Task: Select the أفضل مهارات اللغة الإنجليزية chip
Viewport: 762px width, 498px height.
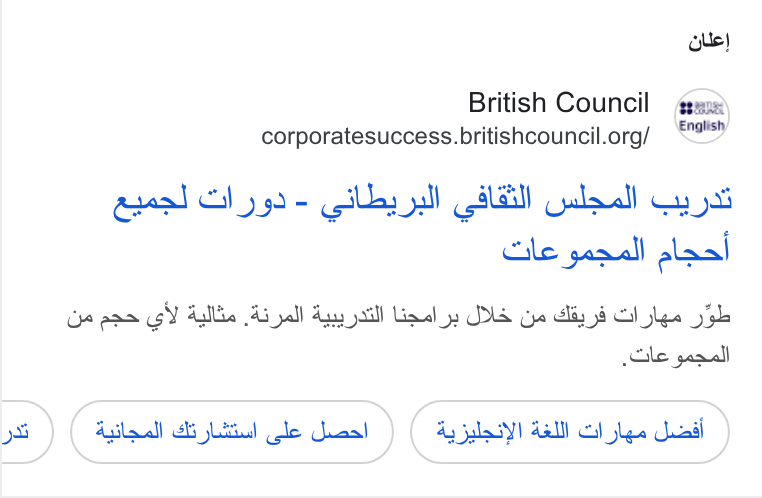Action: [x=570, y=432]
